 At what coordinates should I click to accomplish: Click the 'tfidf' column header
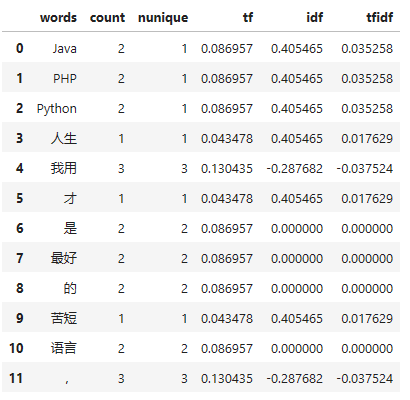(x=380, y=17)
